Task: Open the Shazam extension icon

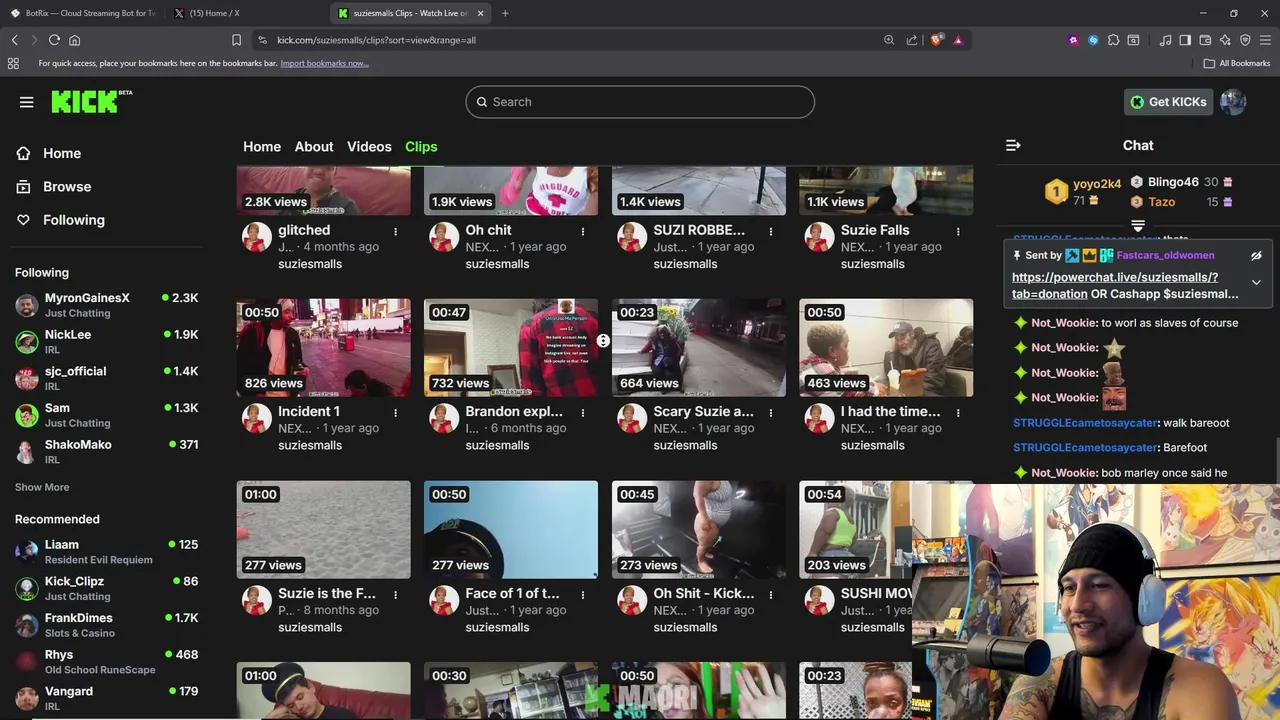Action: (x=1093, y=40)
